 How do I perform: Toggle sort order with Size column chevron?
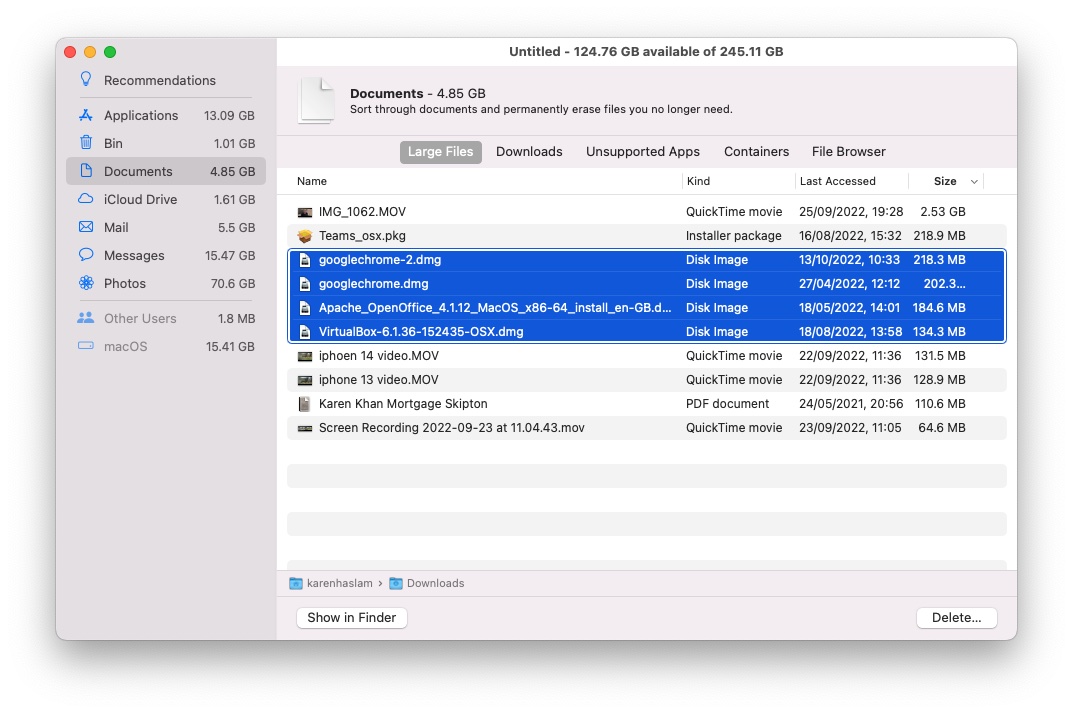[x=974, y=182]
